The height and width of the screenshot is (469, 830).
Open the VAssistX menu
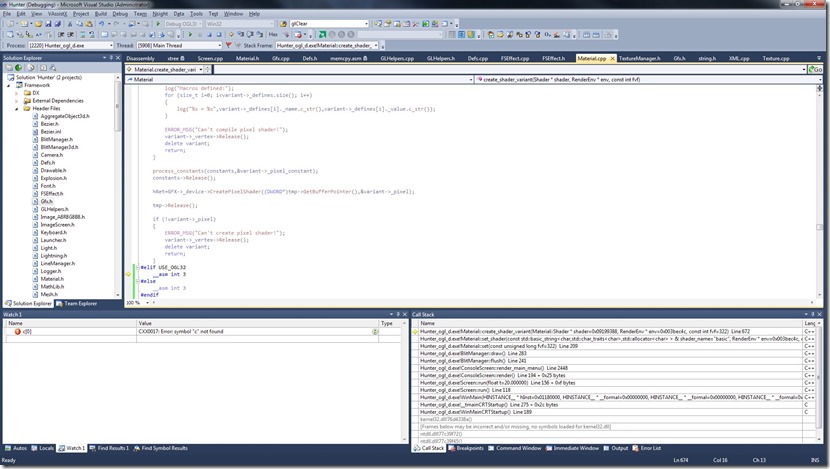pos(58,14)
